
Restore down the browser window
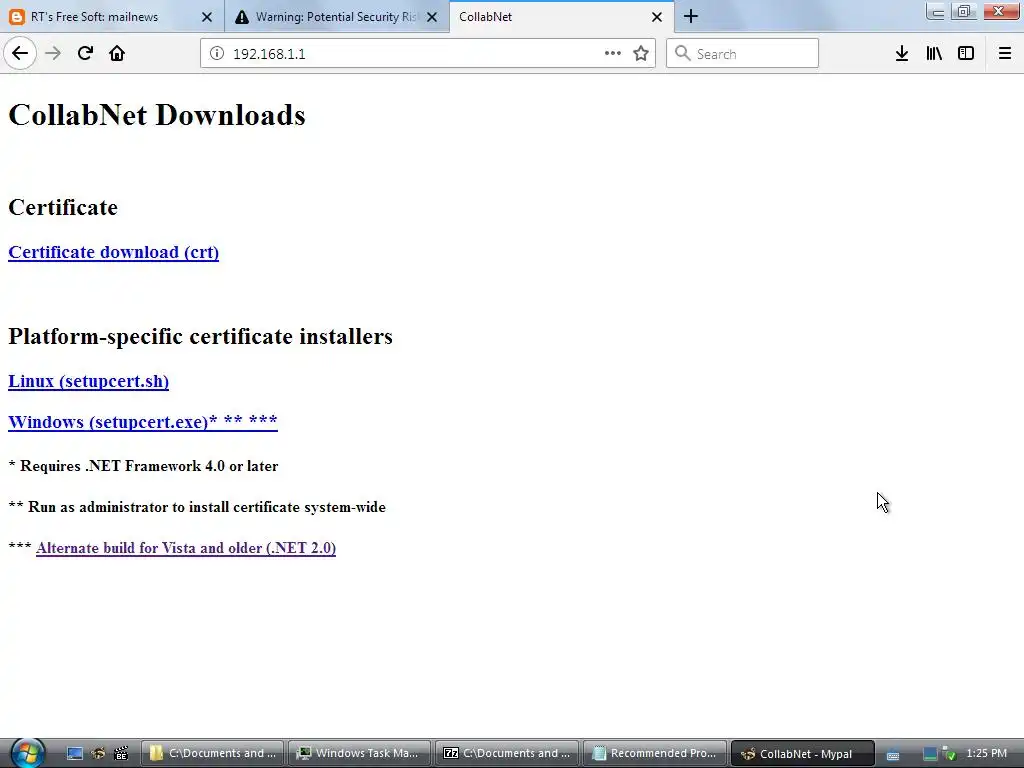coord(963,11)
